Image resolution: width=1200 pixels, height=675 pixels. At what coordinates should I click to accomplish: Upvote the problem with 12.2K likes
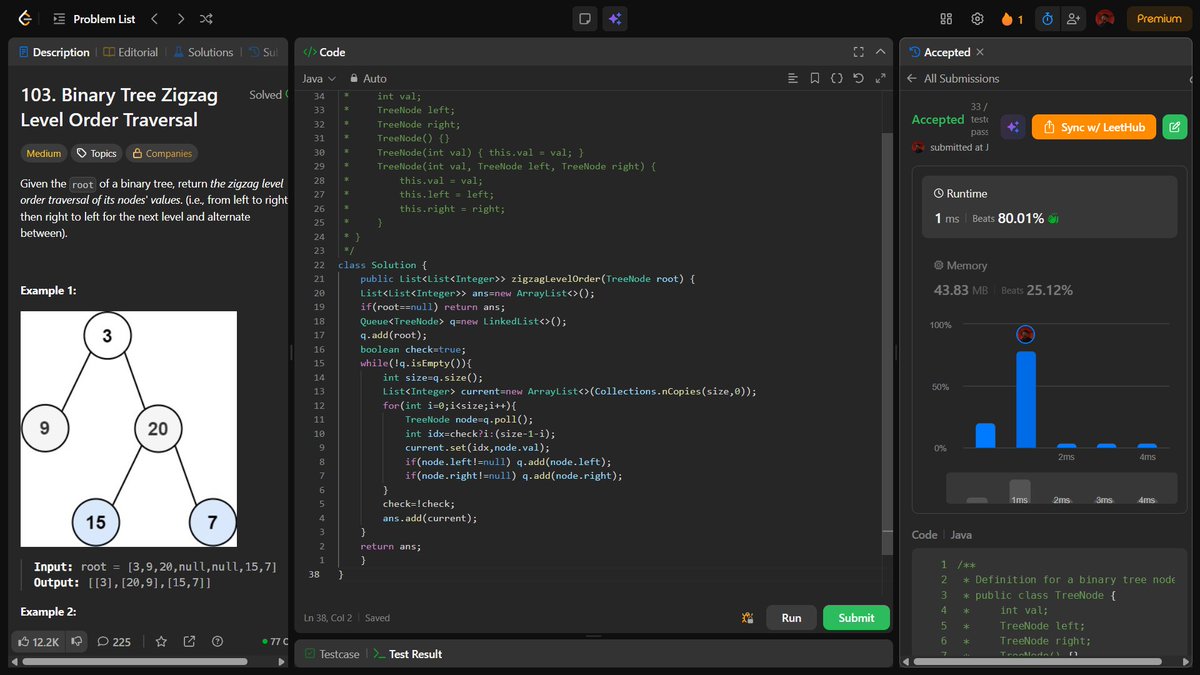click(x=39, y=642)
